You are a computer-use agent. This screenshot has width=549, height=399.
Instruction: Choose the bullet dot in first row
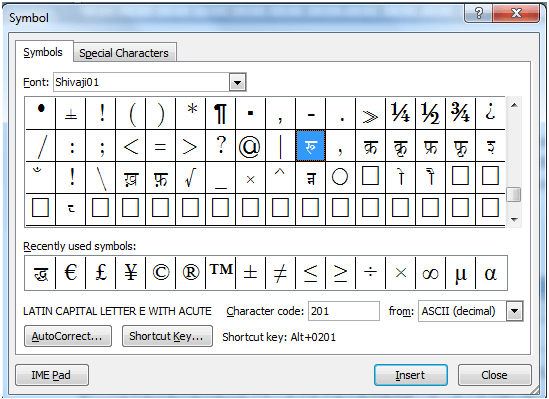(x=40, y=113)
